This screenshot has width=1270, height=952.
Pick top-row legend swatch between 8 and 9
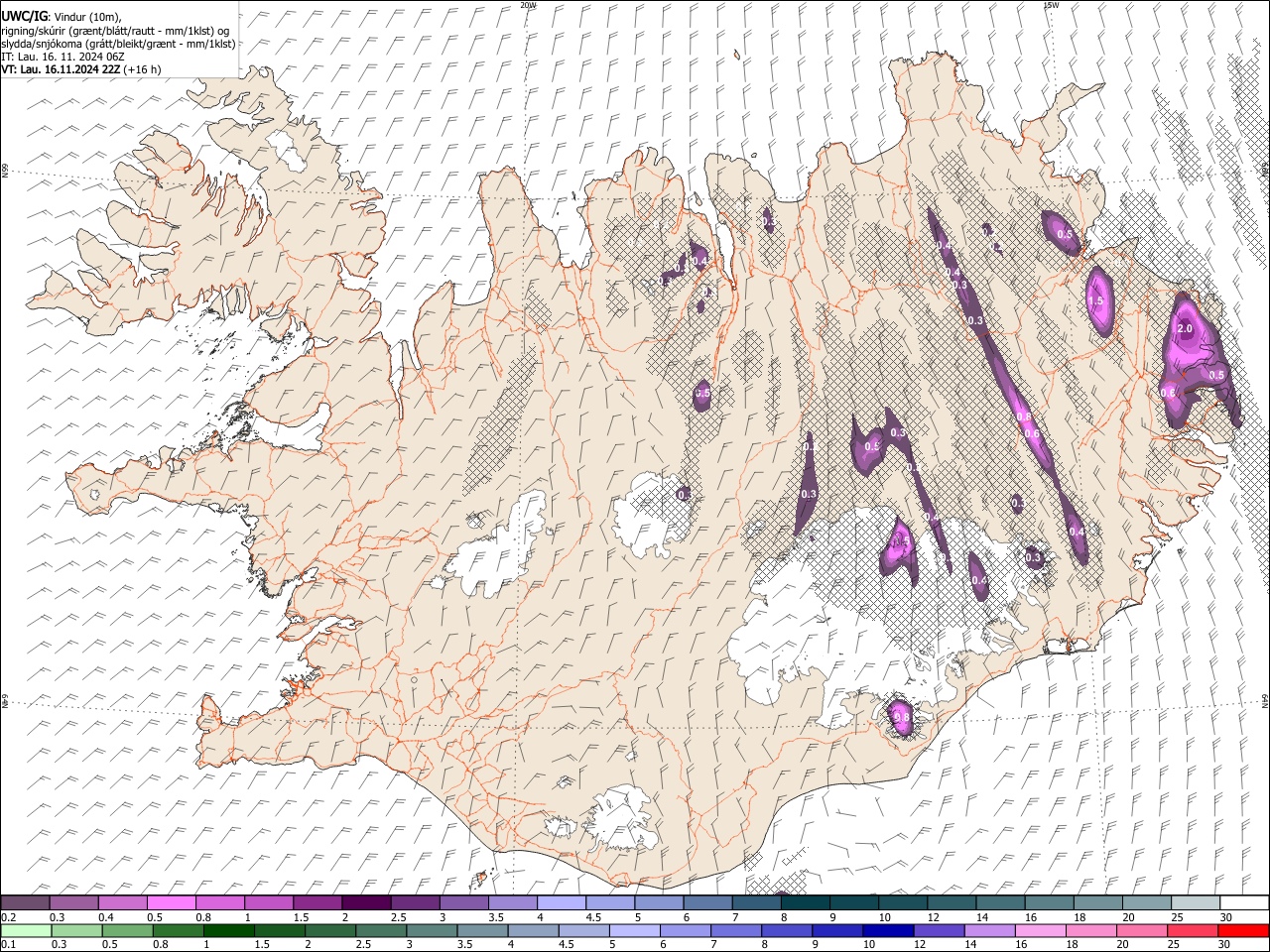click(806, 903)
